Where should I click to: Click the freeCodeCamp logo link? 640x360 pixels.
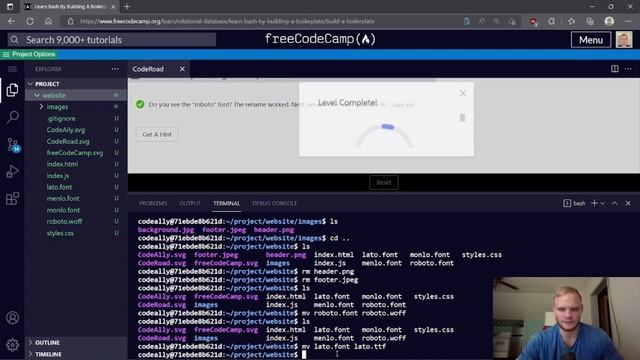coord(320,39)
